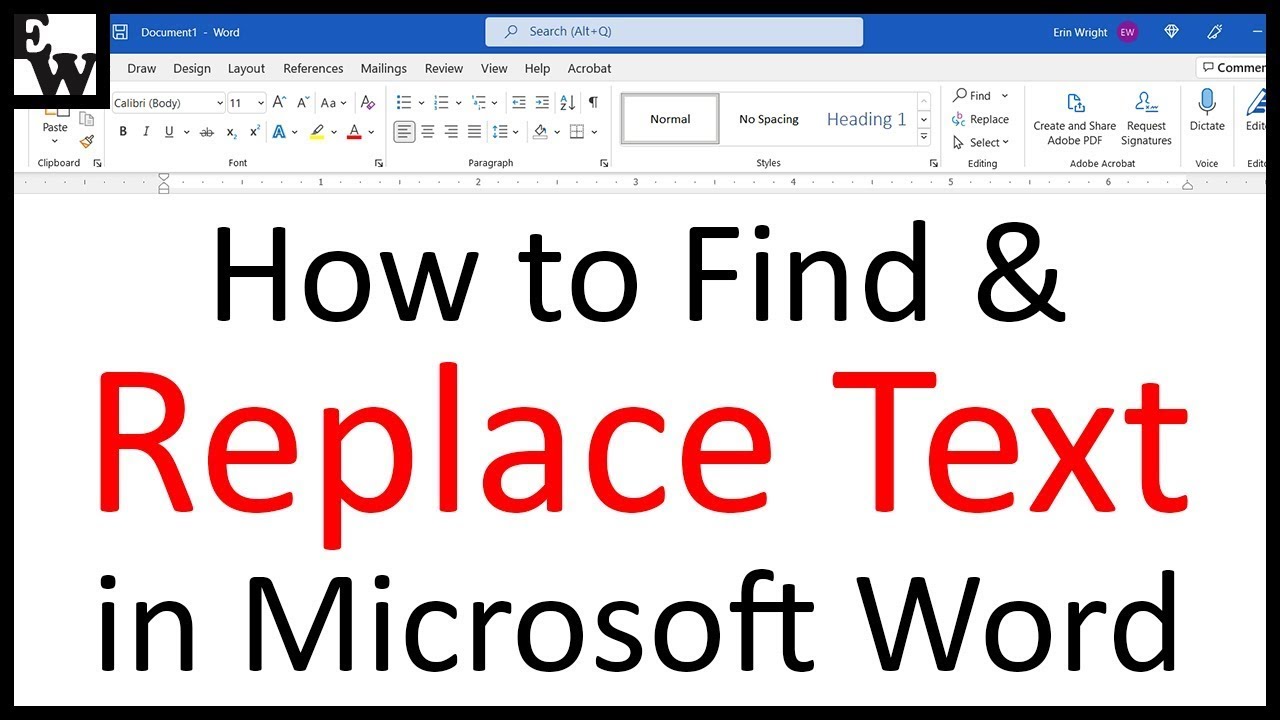
Task: Apply the No Spacing style
Action: (x=768, y=119)
